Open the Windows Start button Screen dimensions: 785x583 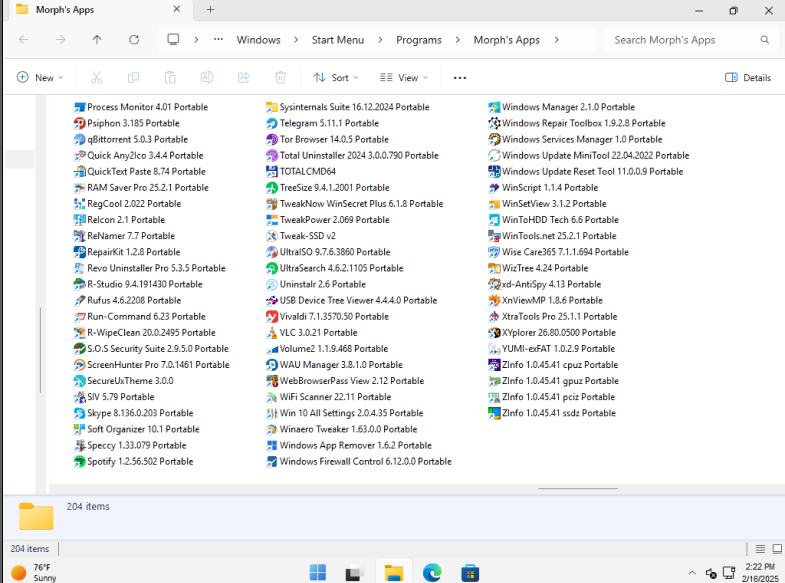[317, 572]
